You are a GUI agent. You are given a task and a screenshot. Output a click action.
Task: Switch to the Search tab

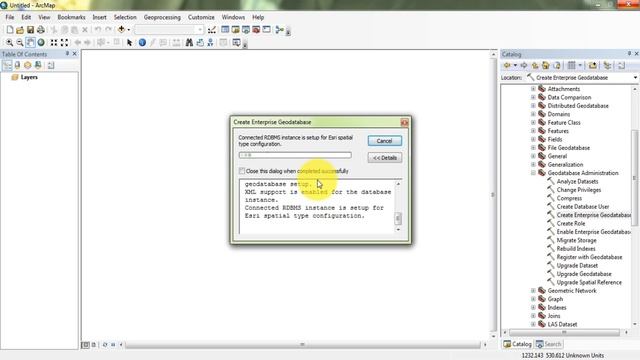point(549,344)
